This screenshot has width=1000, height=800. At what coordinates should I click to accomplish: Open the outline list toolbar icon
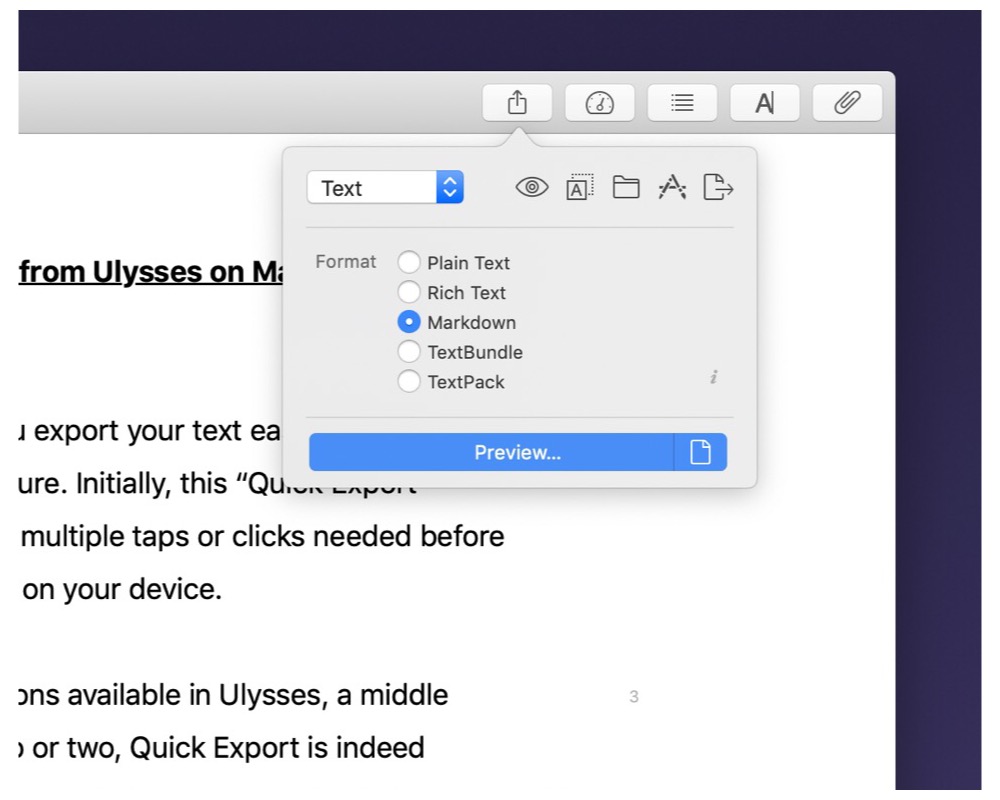(x=682, y=103)
